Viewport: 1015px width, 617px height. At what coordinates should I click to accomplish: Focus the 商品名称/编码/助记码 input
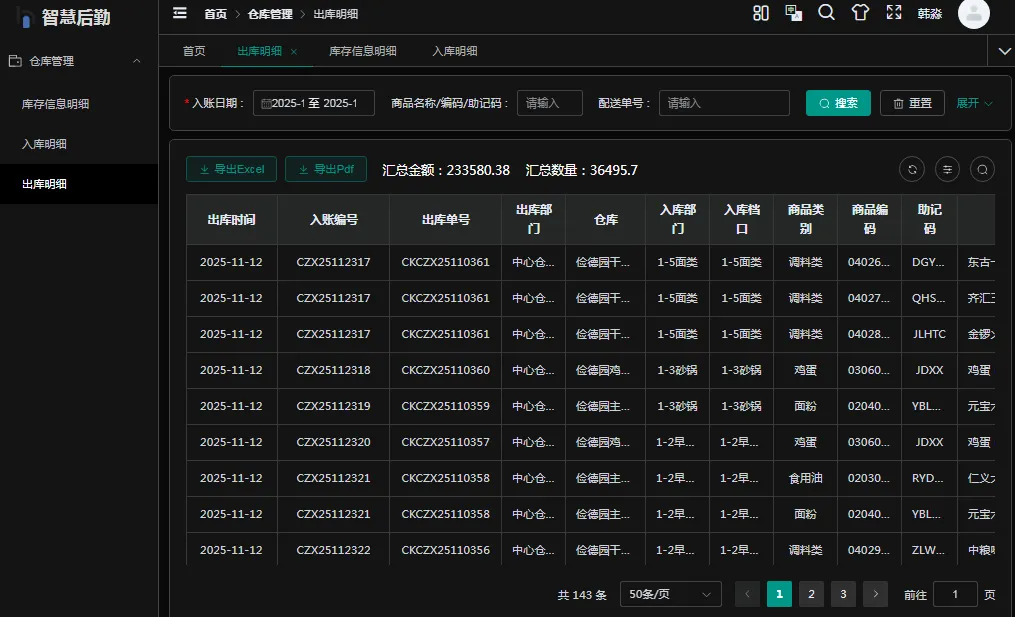[x=550, y=103]
